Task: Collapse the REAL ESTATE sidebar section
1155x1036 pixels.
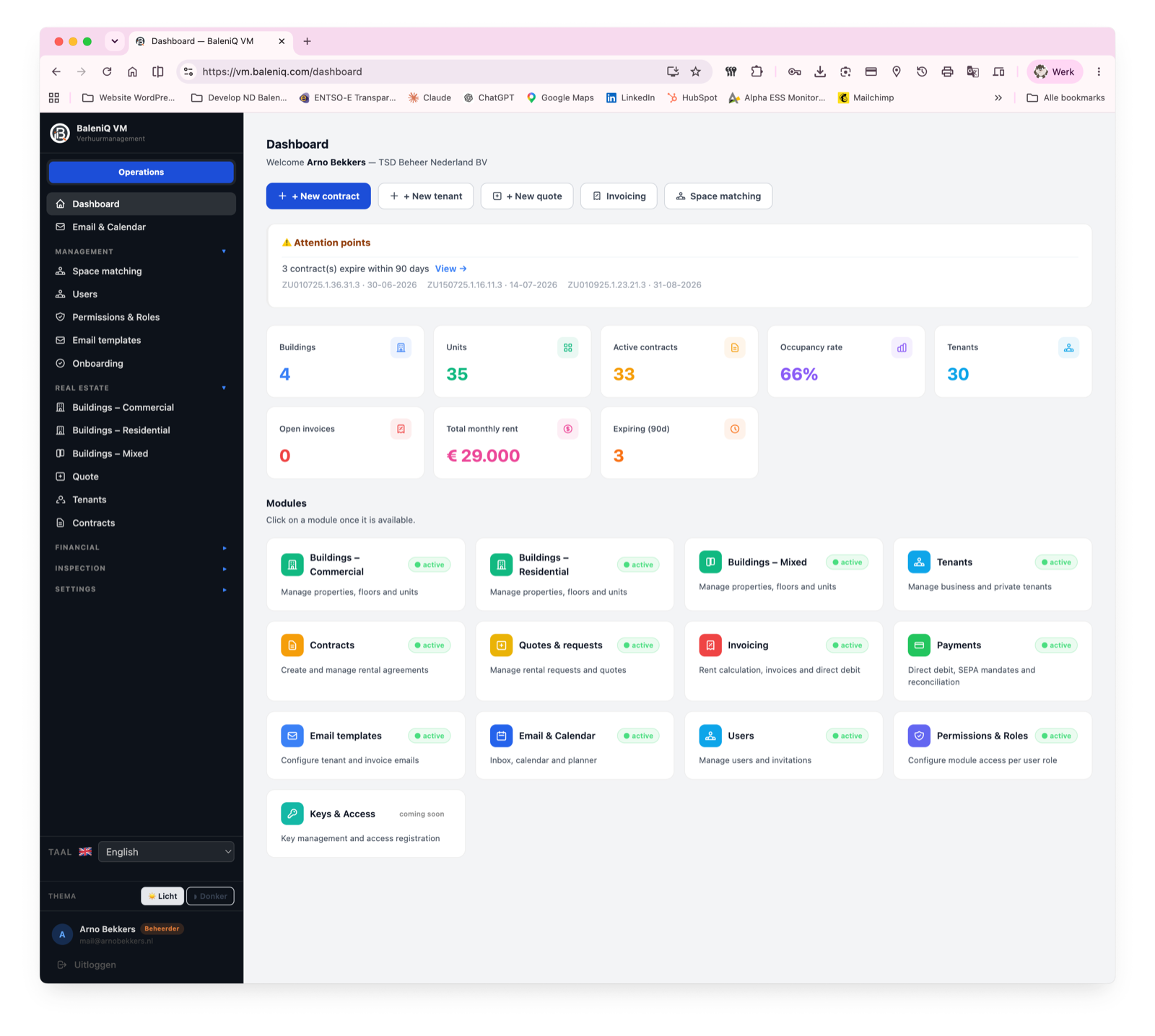Action: (x=224, y=388)
